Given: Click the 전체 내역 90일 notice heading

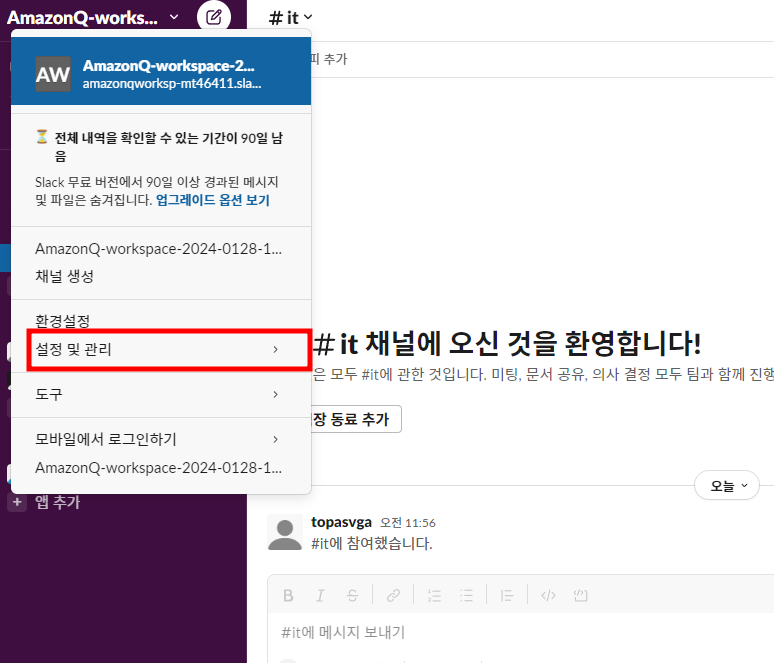Looking at the screenshot, I should point(168,147).
